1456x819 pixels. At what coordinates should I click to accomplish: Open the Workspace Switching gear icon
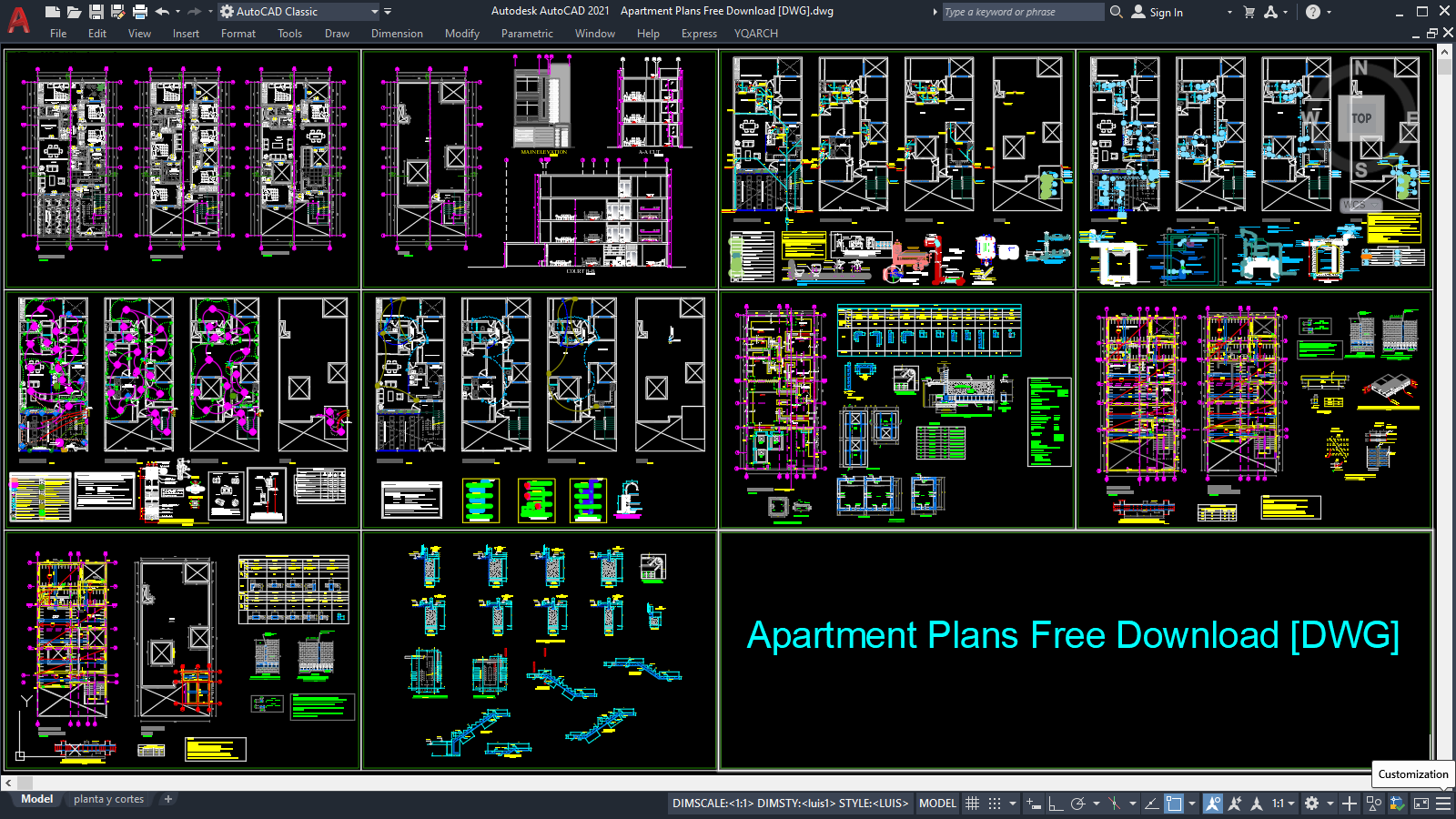coord(1311,804)
